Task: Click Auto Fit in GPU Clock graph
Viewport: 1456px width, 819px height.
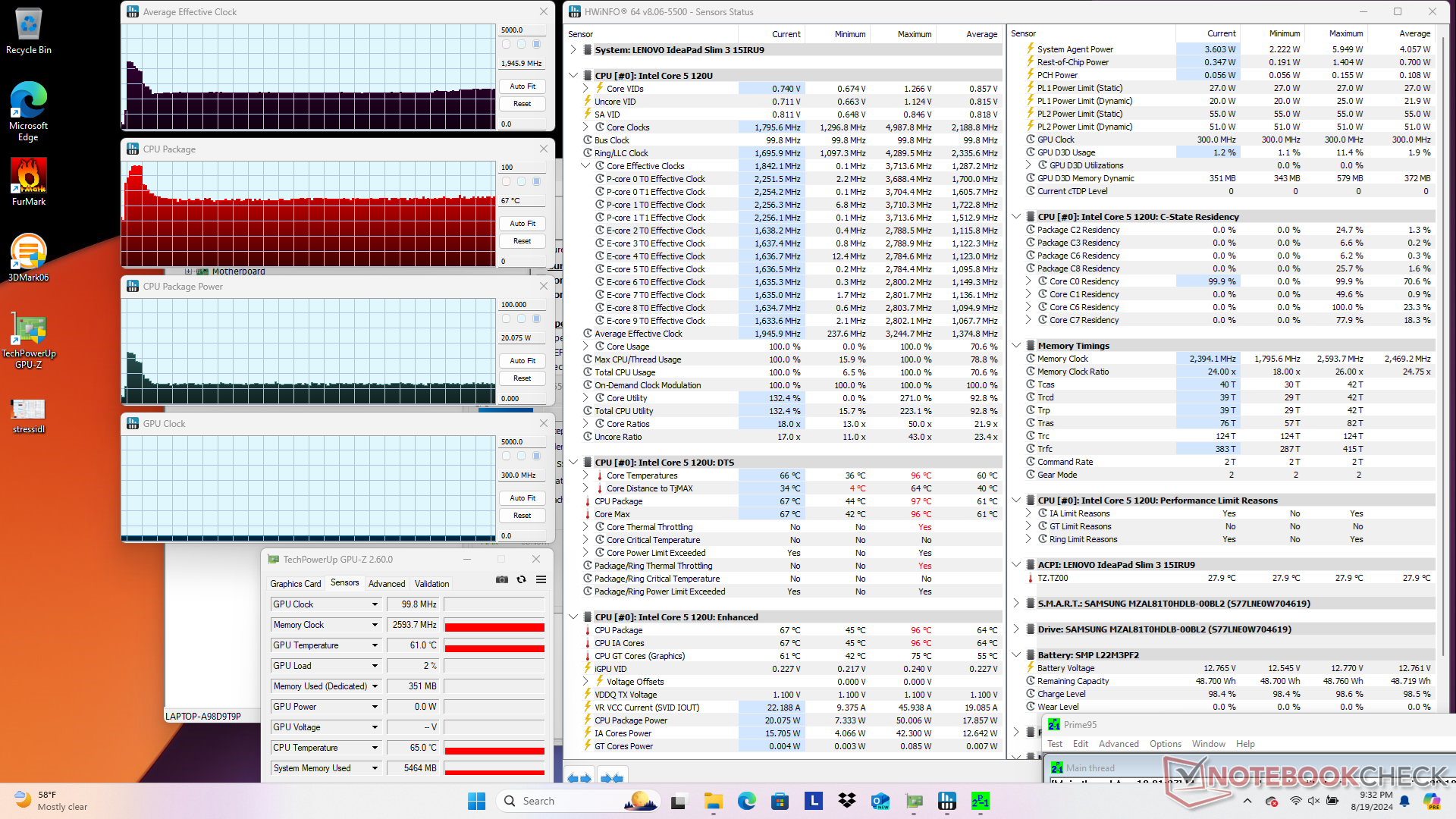Action: (x=522, y=498)
